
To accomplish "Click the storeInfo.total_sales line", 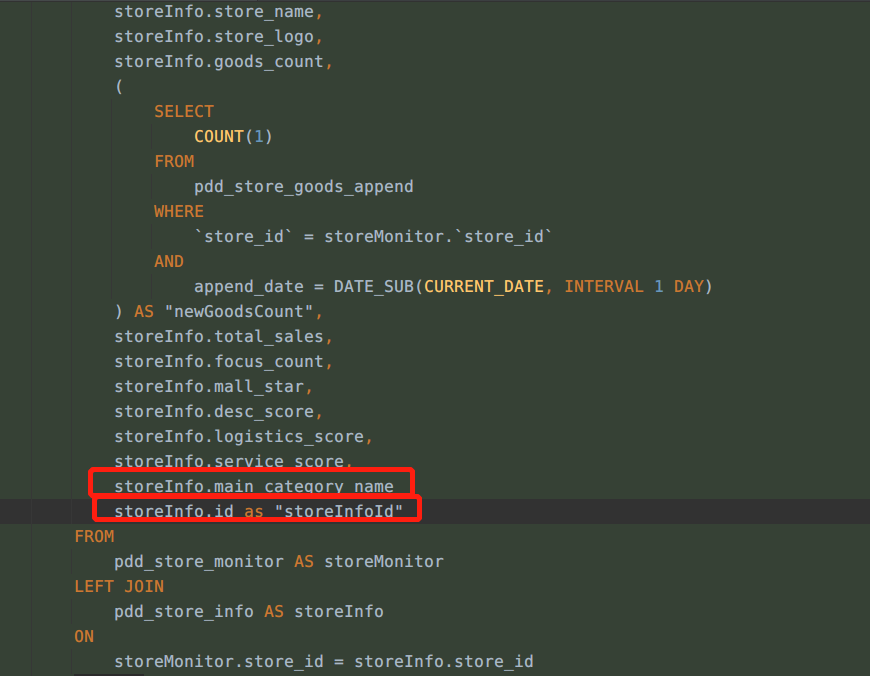I will click(x=223, y=336).
